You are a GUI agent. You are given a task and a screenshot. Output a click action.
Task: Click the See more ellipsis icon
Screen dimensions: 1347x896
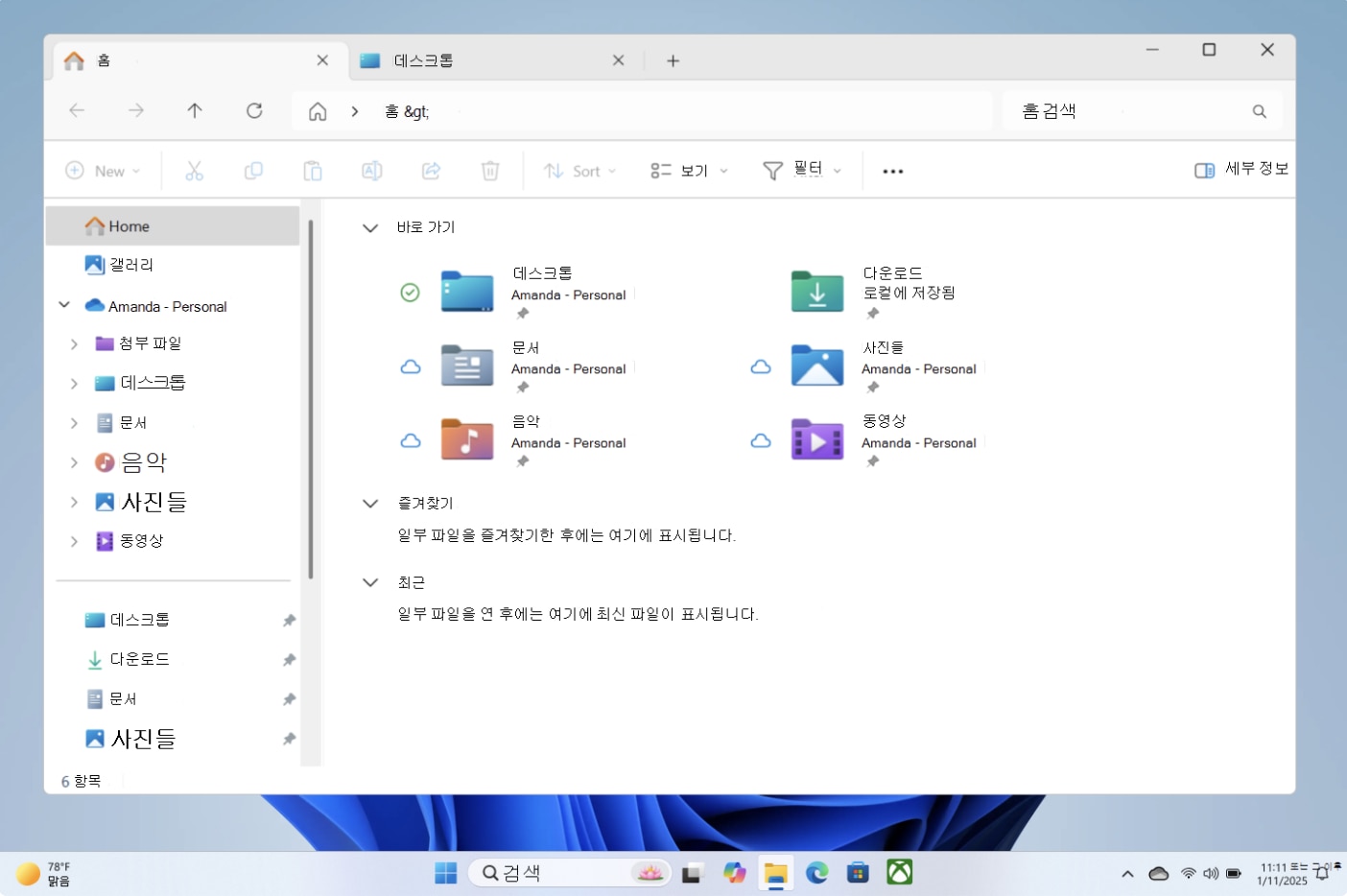[892, 170]
